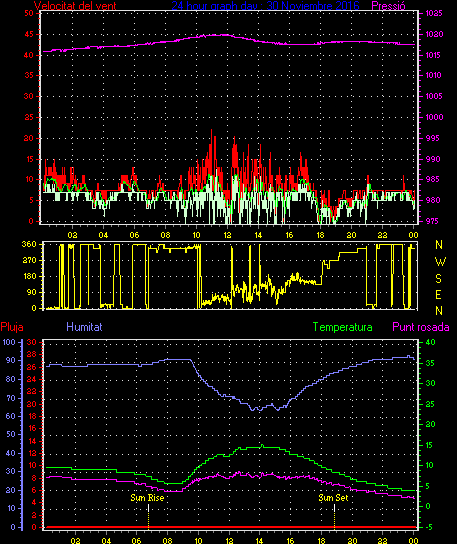Click the 'Sun Rise' marker label
Image resolution: width=457 pixels, height=544 pixels.
pos(147,498)
